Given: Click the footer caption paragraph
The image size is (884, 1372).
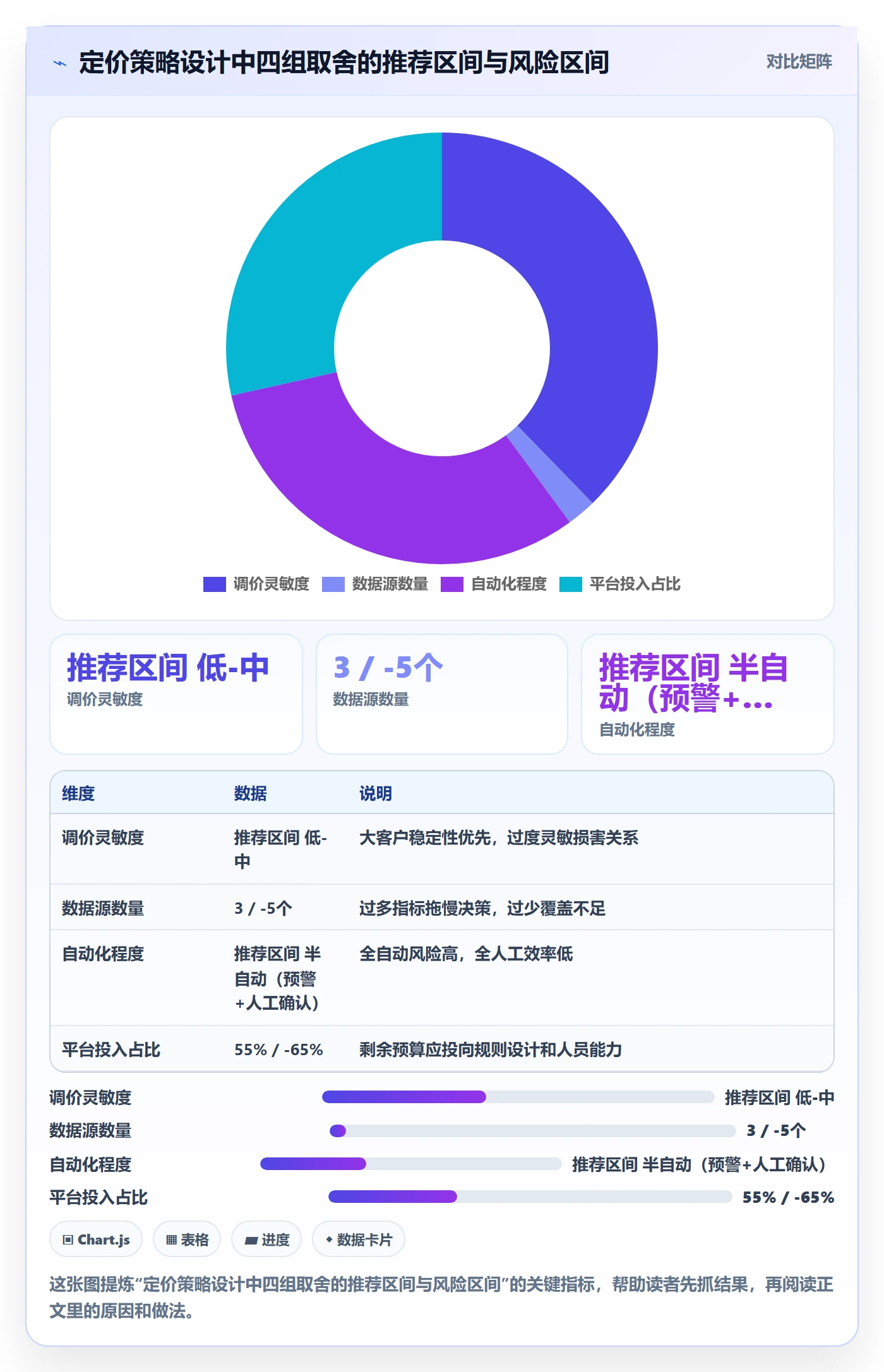Looking at the screenshot, I should tap(441, 1298).
